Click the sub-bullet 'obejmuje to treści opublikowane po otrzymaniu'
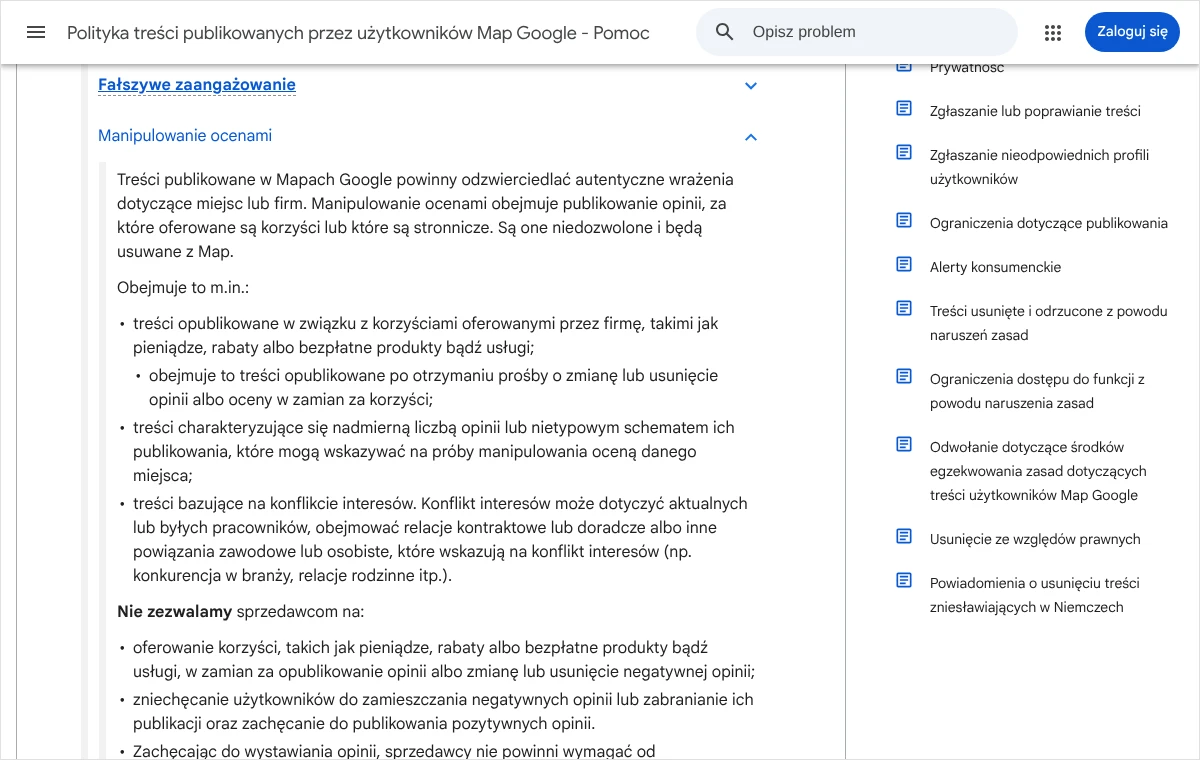Screen dimensions: 1200x760 coord(433,388)
